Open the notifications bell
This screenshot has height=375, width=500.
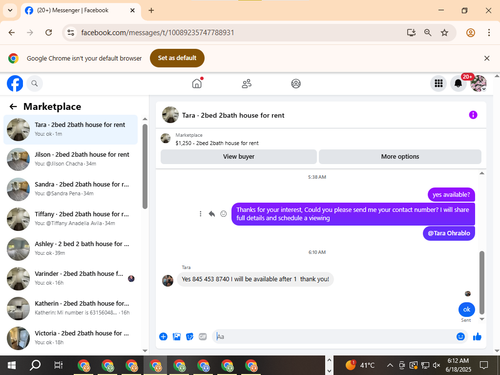[x=458, y=83]
